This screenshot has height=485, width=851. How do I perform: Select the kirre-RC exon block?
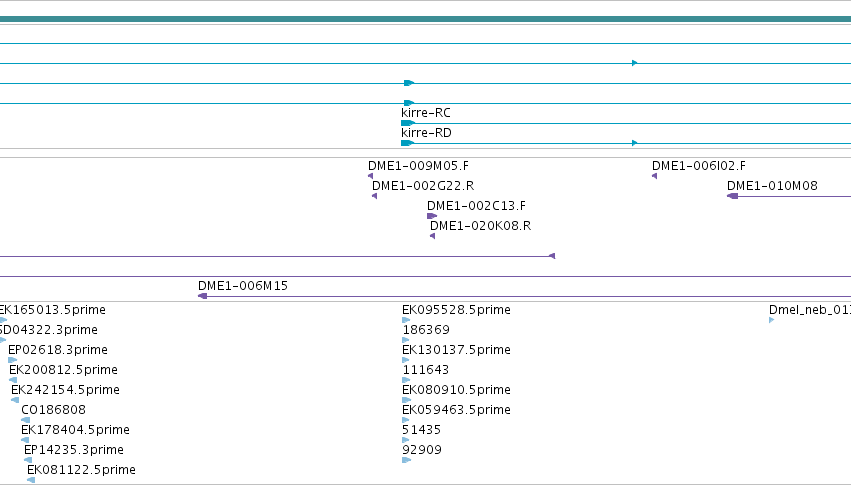(x=408, y=123)
